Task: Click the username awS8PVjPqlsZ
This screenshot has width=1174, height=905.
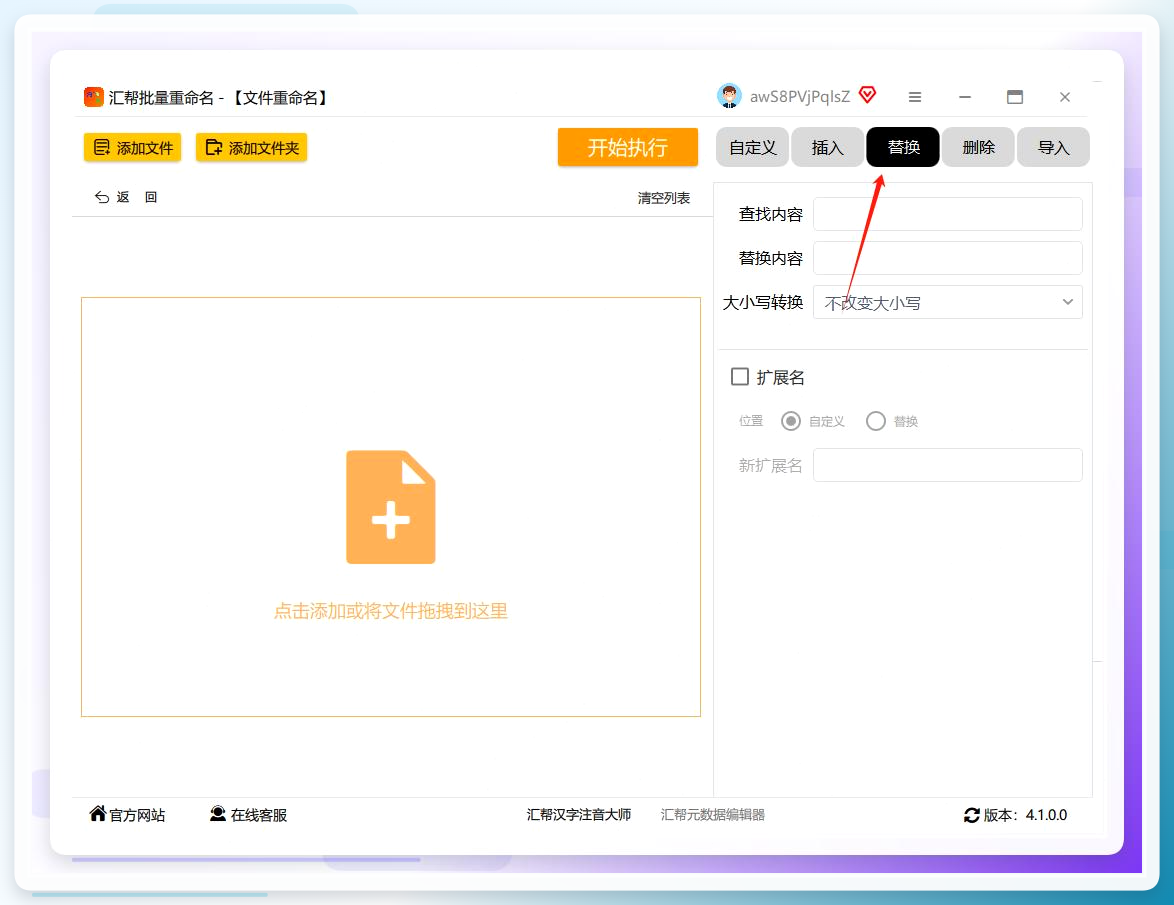Action: (x=800, y=97)
